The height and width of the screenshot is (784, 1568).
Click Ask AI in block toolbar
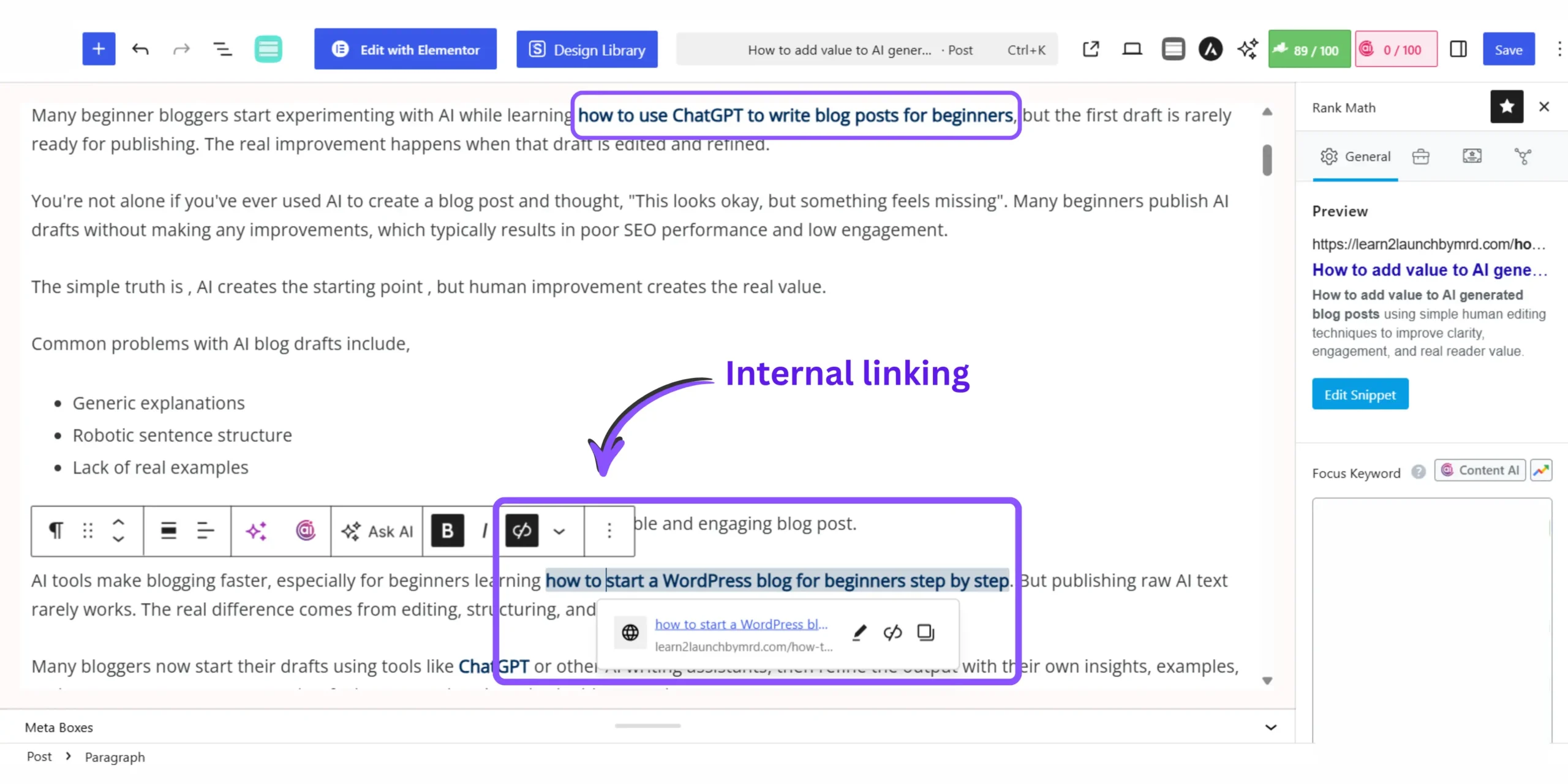(377, 531)
